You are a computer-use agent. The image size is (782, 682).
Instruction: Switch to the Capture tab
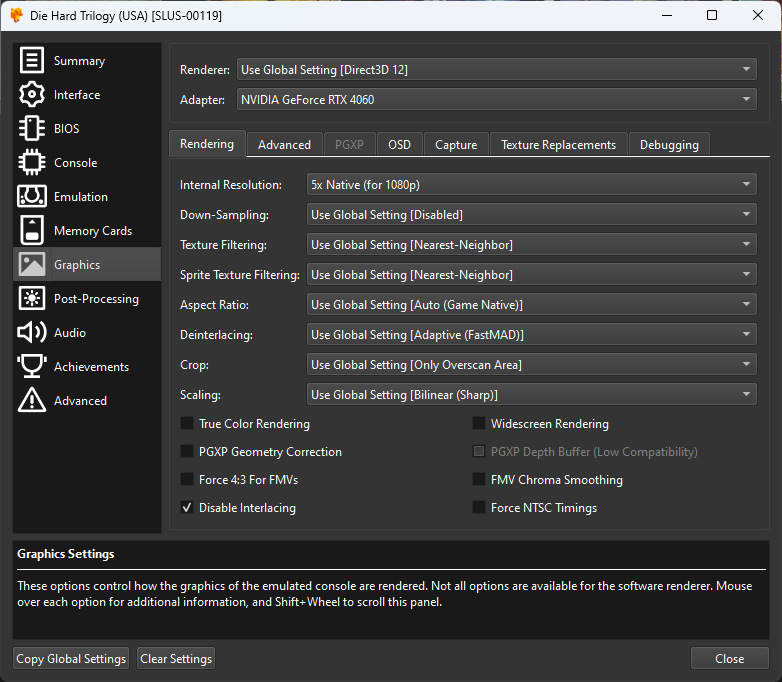[x=456, y=145]
